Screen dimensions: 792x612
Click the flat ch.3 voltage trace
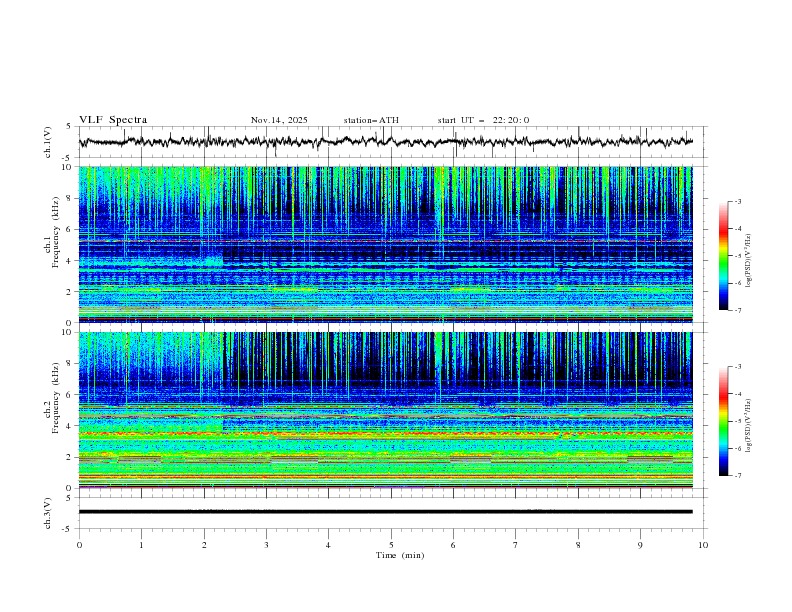pos(385,512)
